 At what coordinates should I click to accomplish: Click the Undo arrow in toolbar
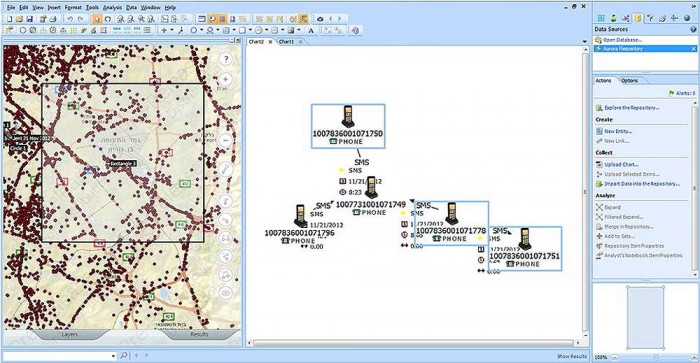[70, 19]
